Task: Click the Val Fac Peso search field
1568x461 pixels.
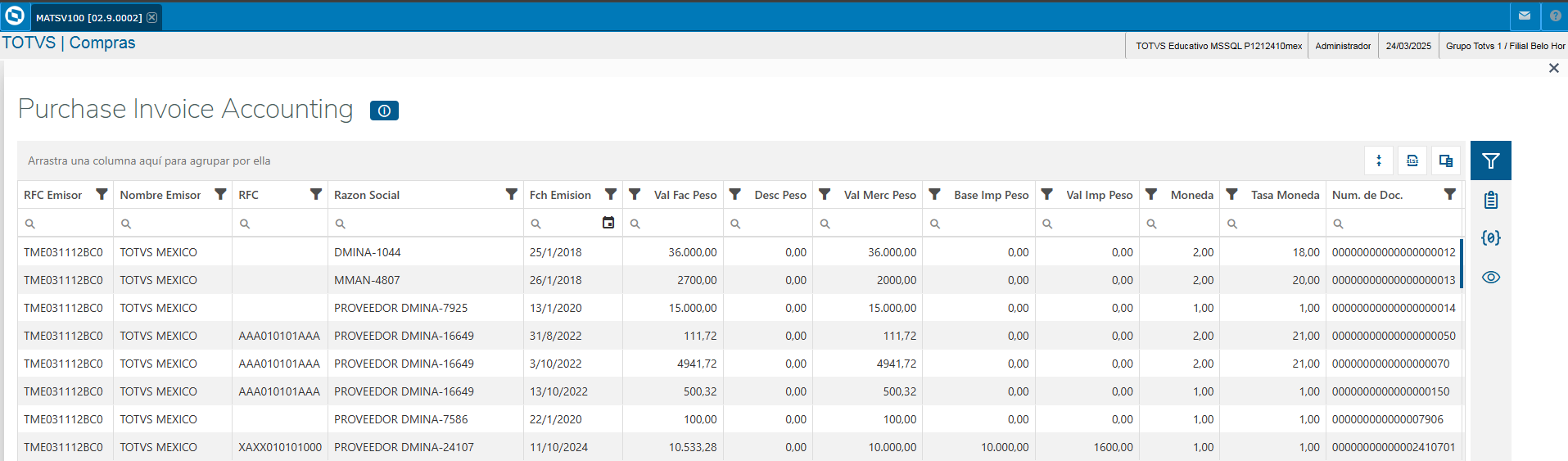Action: coord(673,224)
